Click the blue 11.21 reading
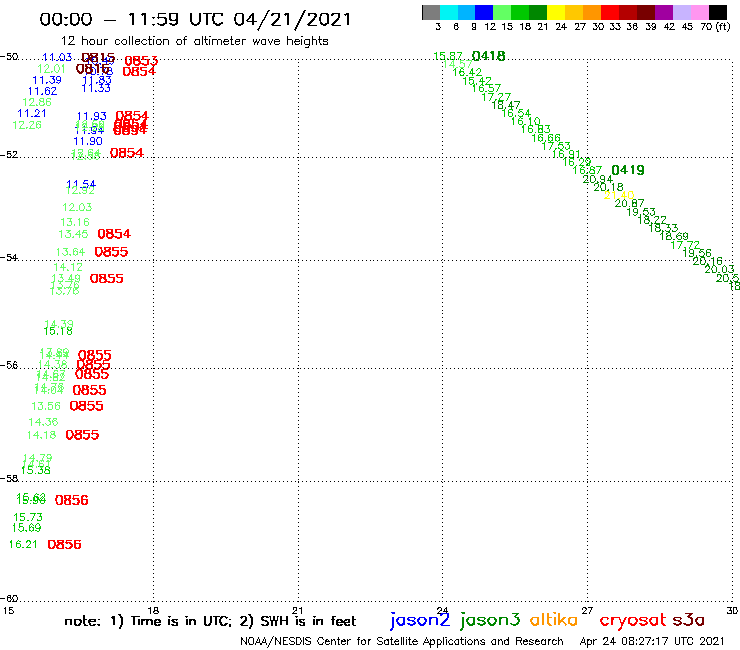 [x=32, y=114]
